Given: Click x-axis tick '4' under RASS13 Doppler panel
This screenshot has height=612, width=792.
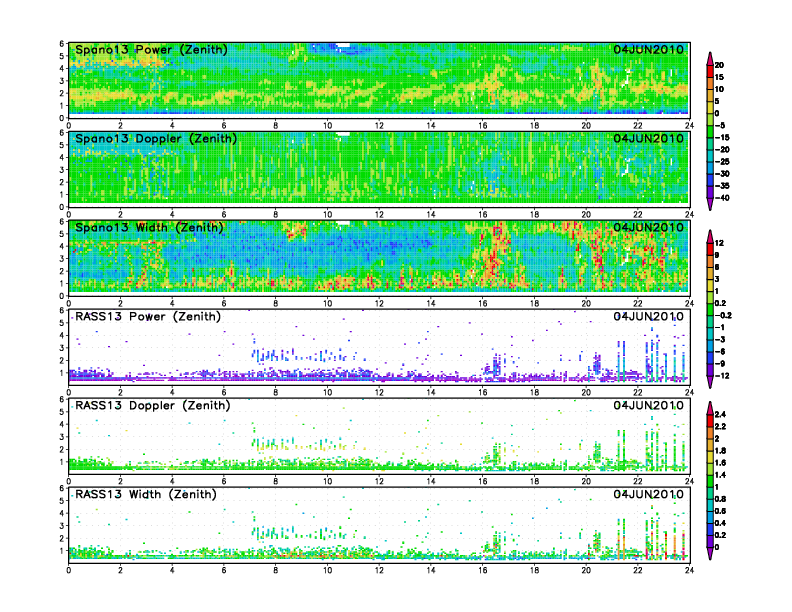Looking at the screenshot, I should coord(172,481).
